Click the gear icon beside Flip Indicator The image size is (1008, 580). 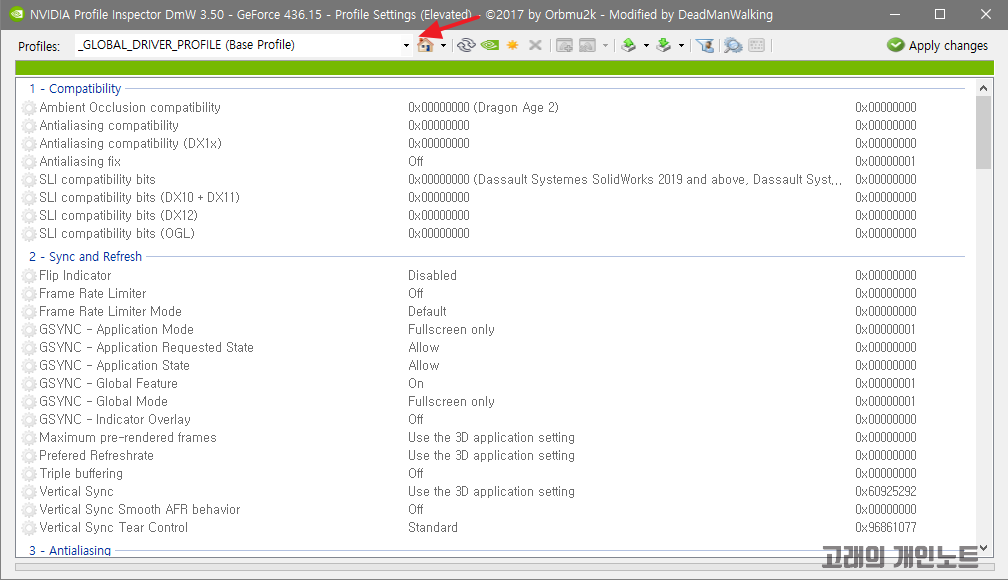coord(29,276)
